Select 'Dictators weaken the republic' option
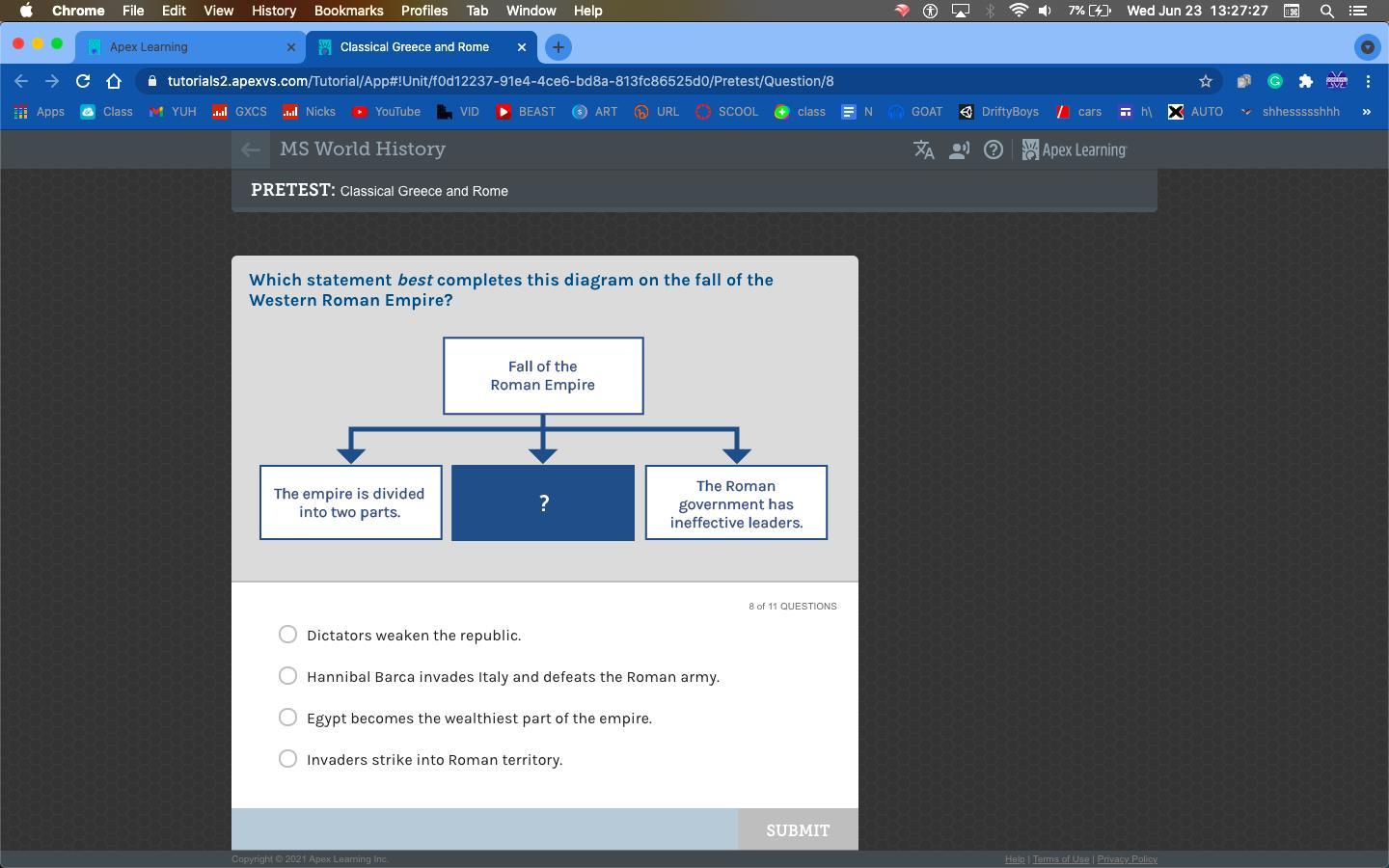This screenshot has height=868, width=1389. tap(287, 635)
